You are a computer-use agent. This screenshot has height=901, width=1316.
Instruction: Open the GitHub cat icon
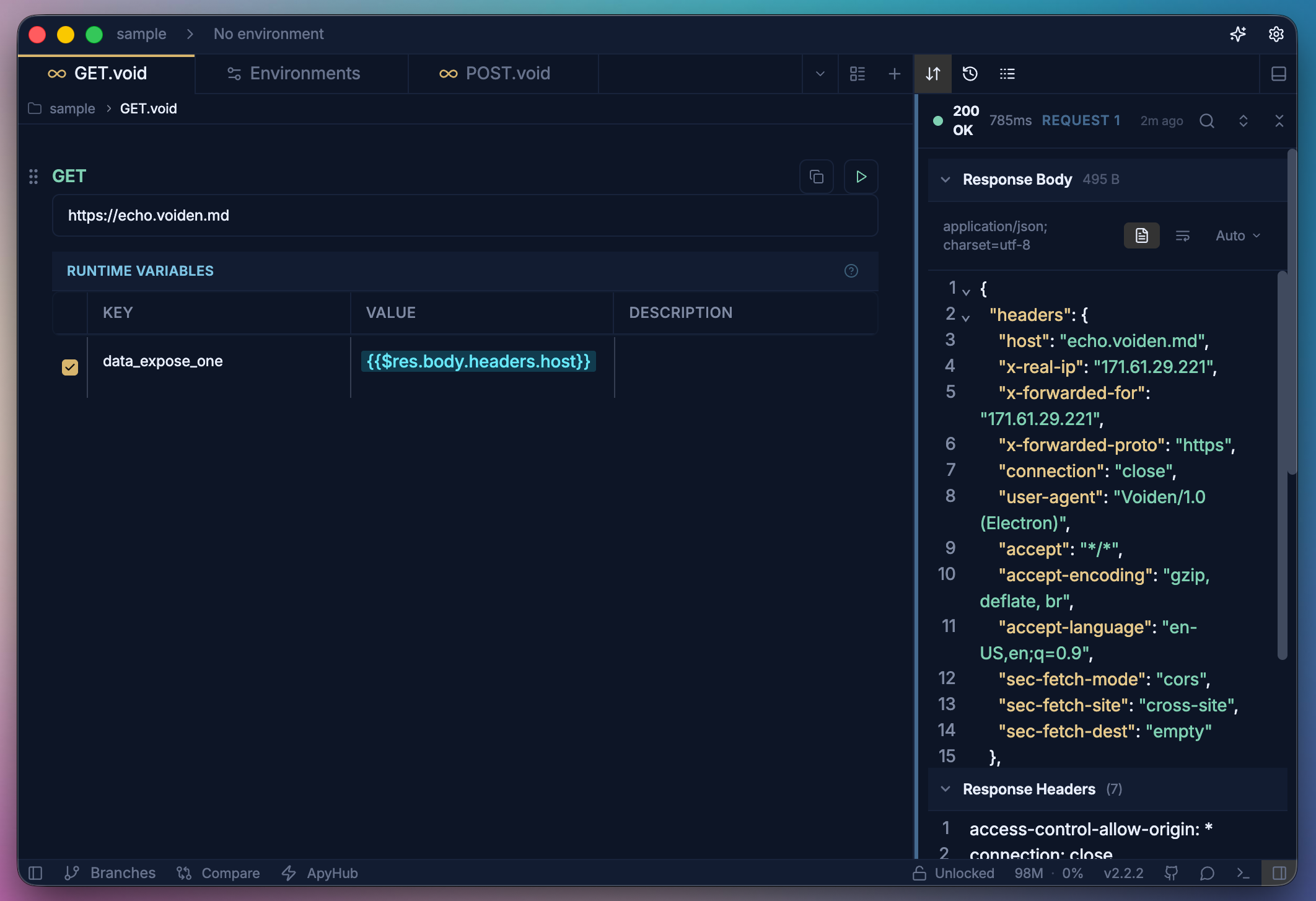[1171, 873]
